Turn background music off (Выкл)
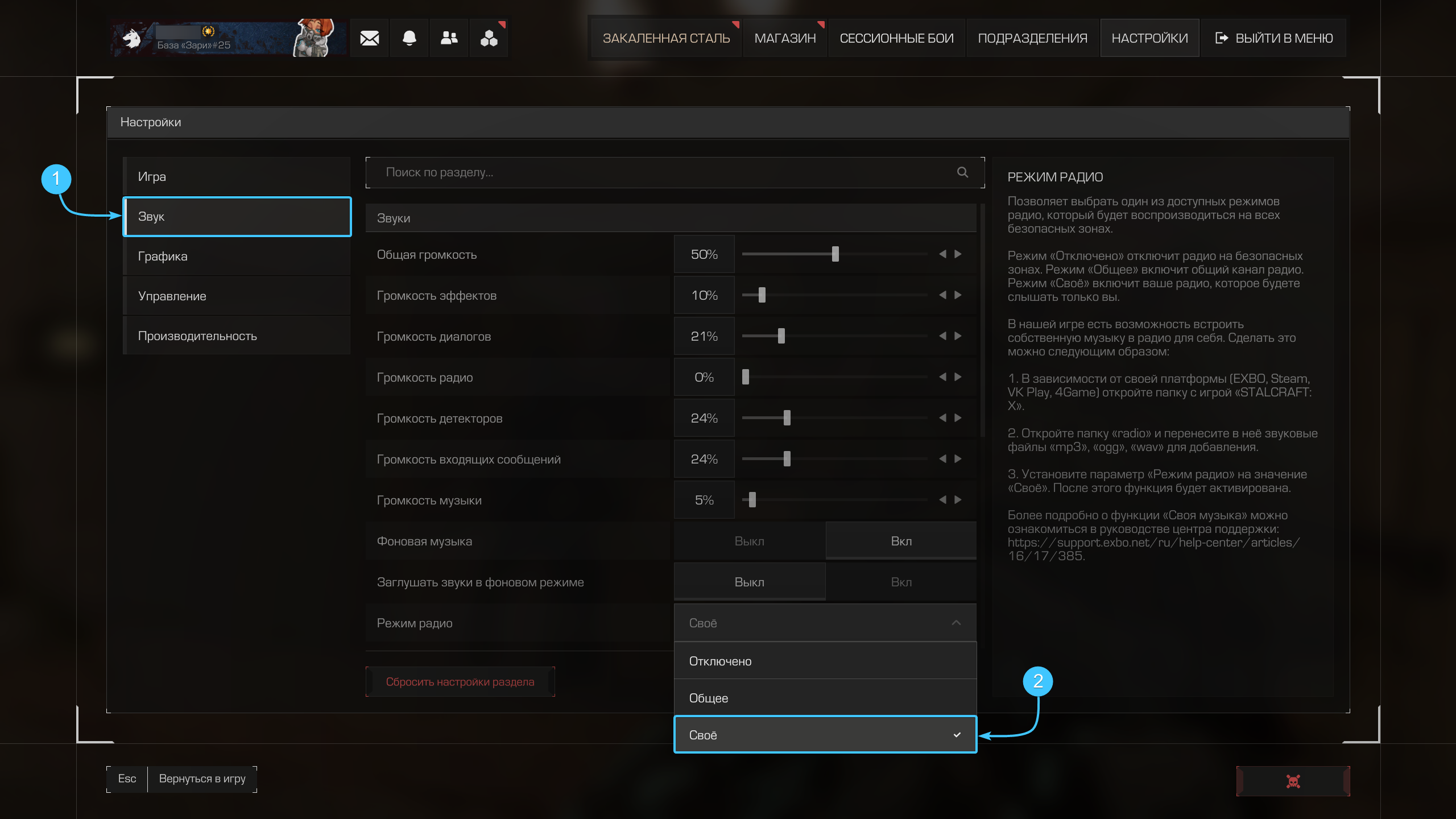1456x819 pixels. pyautogui.click(x=749, y=541)
